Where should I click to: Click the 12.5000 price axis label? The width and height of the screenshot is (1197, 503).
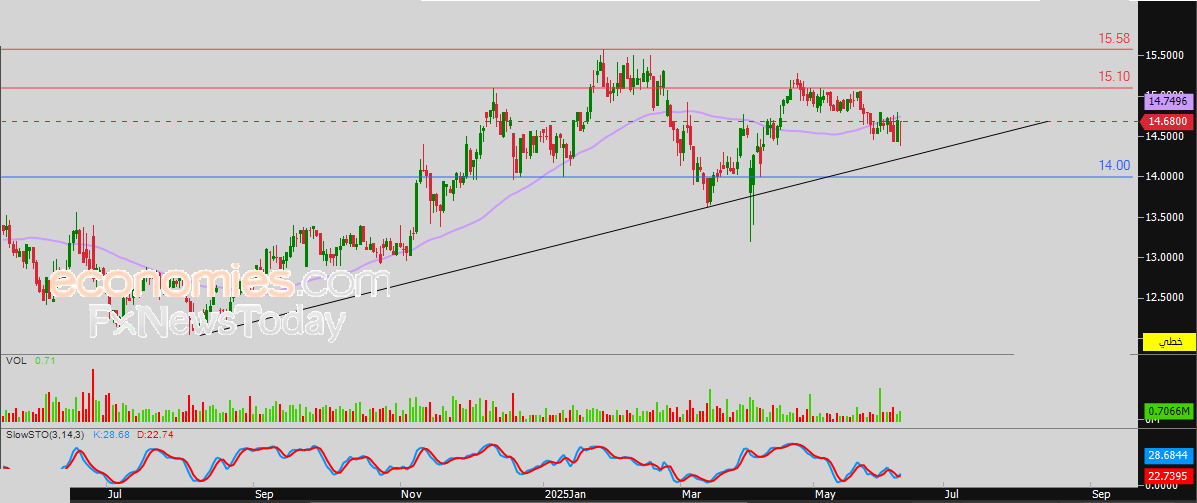click(x=1163, y=298)
